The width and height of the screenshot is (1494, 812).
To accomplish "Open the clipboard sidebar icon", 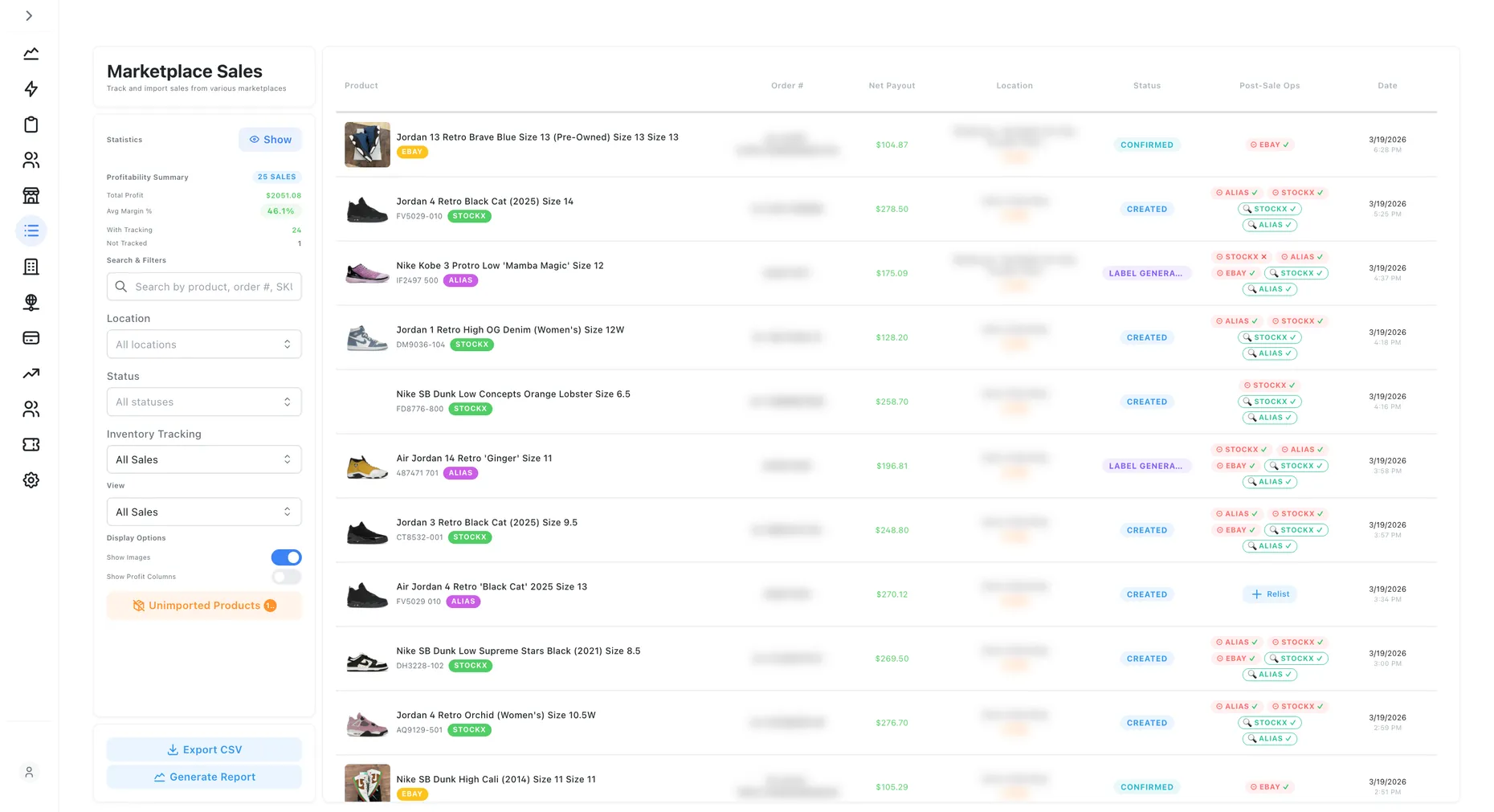I will click(31, 124).
